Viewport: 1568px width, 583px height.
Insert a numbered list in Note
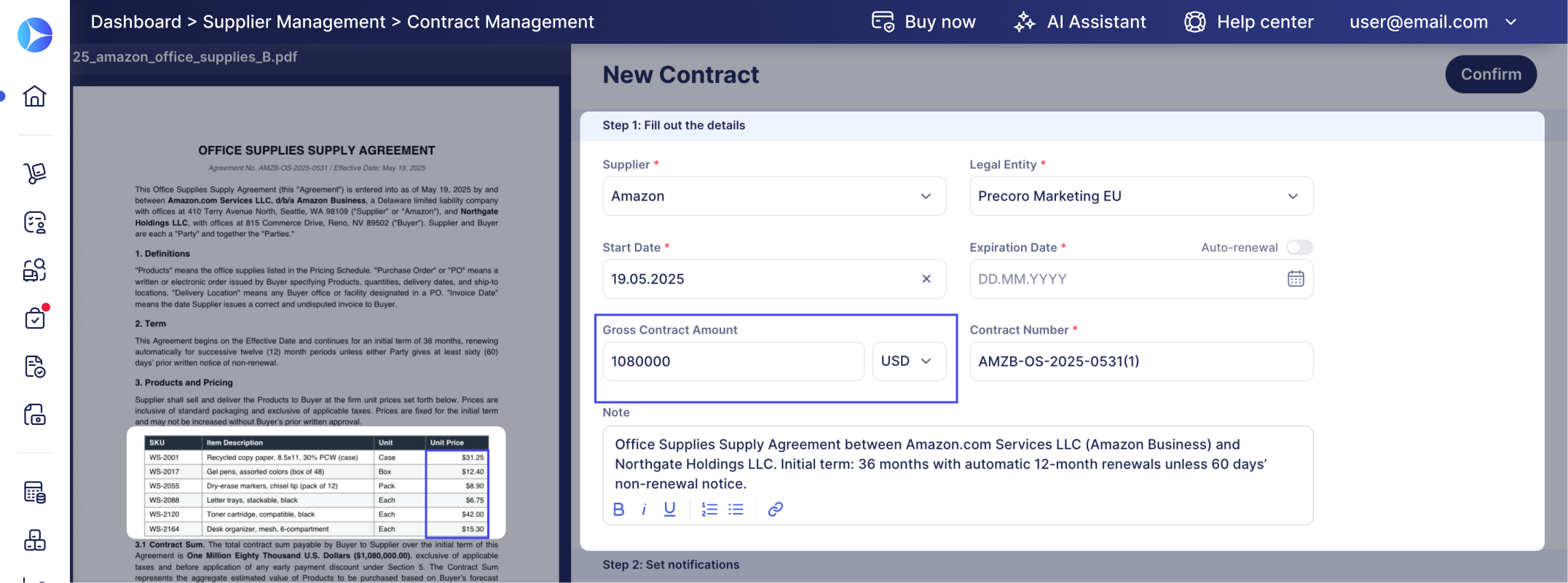click(709, 509)
